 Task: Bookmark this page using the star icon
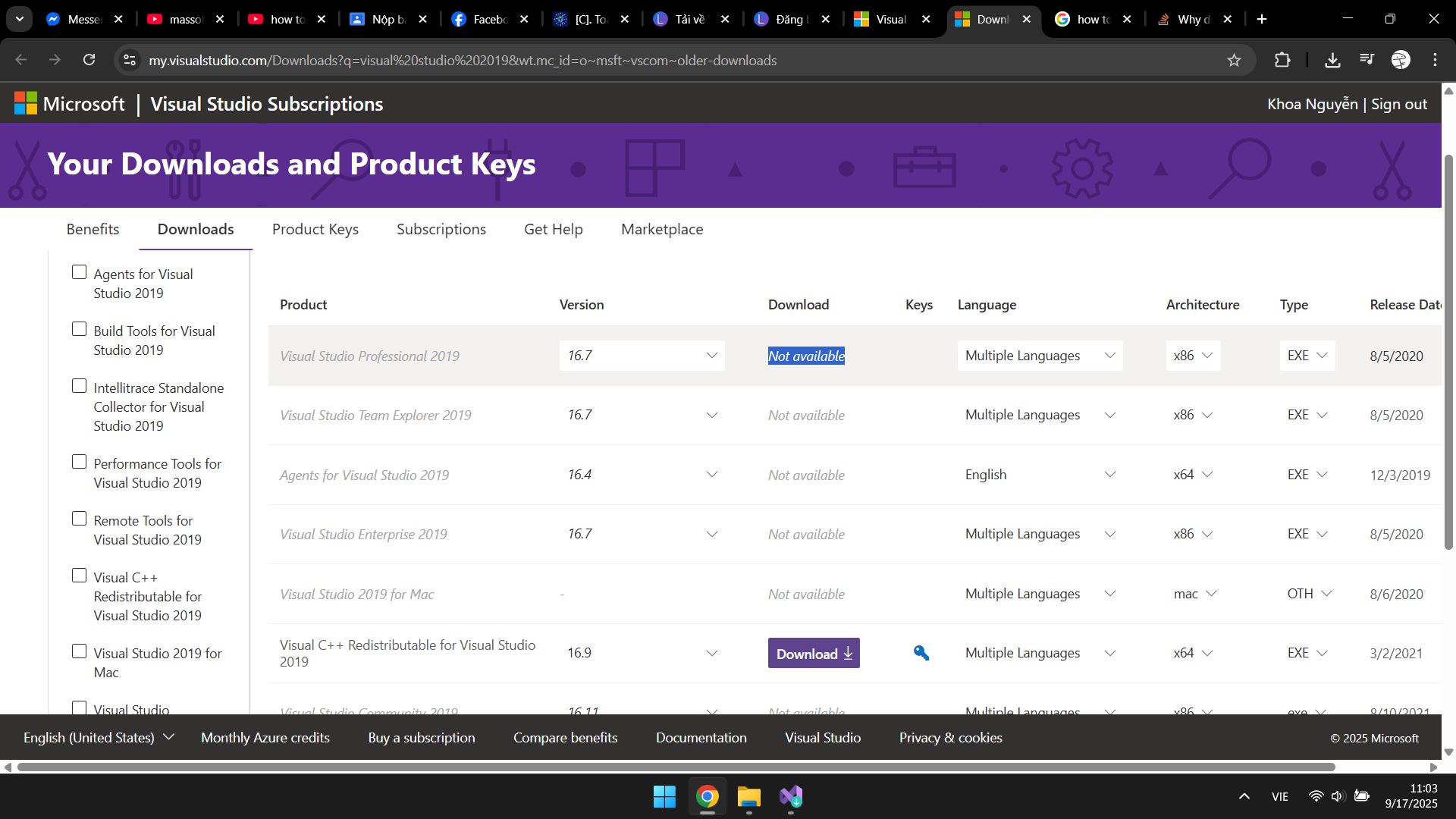[x=1235, y=60]
